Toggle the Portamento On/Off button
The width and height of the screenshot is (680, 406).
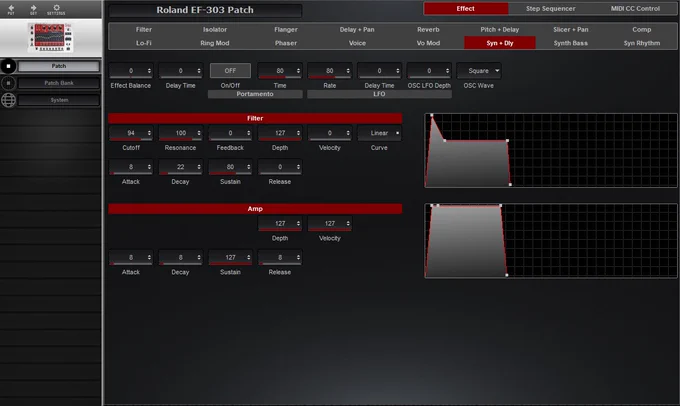click(x=230, y=71)
